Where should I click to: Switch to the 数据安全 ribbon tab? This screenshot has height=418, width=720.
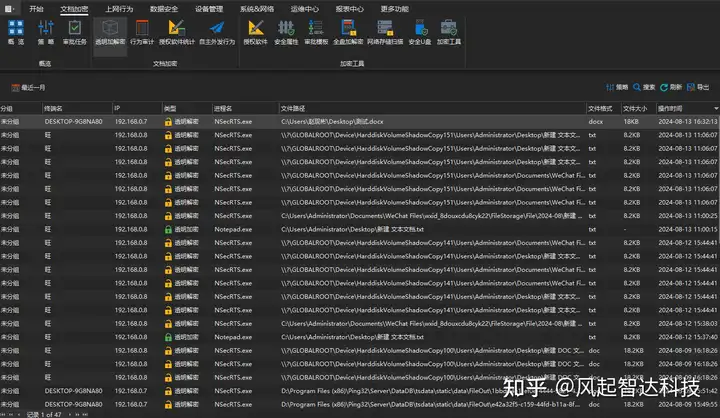[164, 9]
